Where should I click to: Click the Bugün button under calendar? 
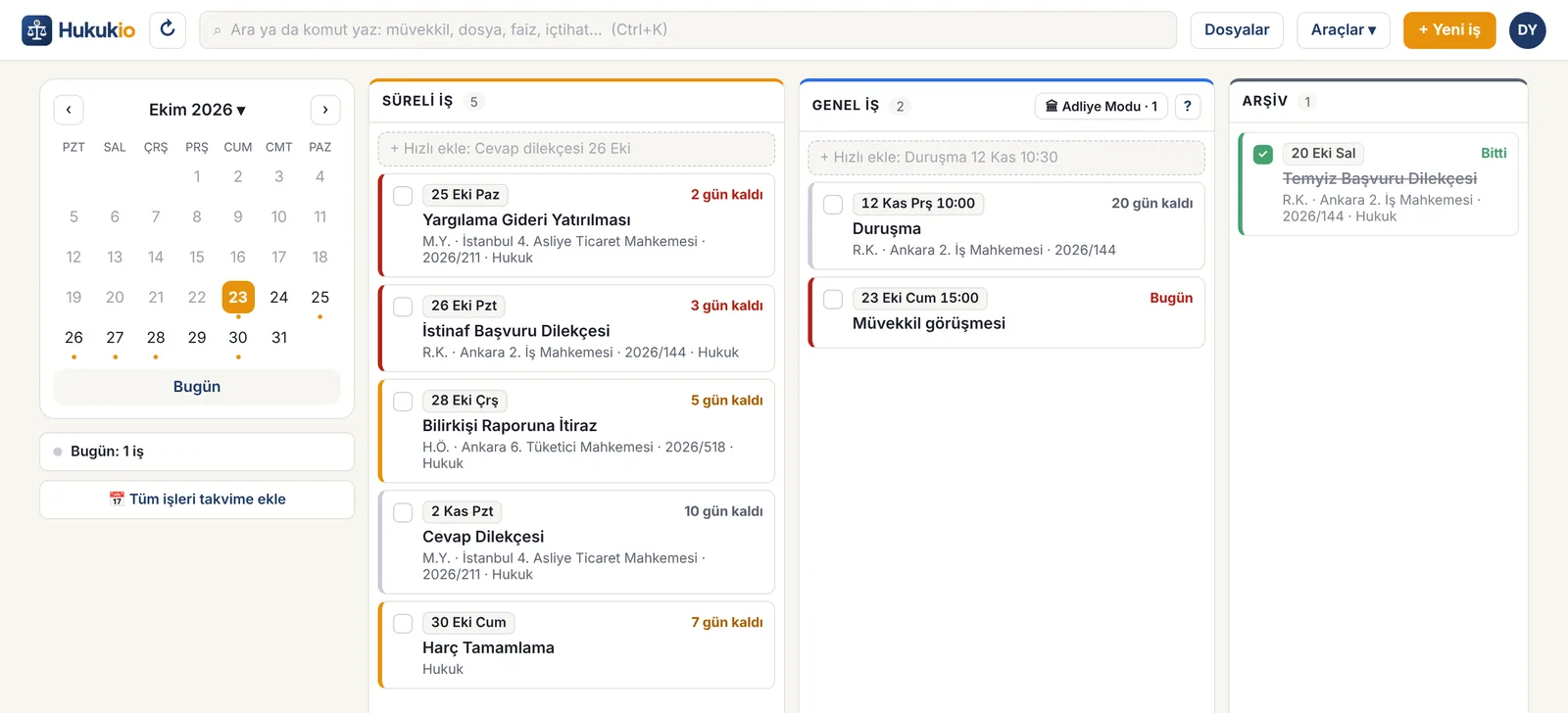point(197,387)
